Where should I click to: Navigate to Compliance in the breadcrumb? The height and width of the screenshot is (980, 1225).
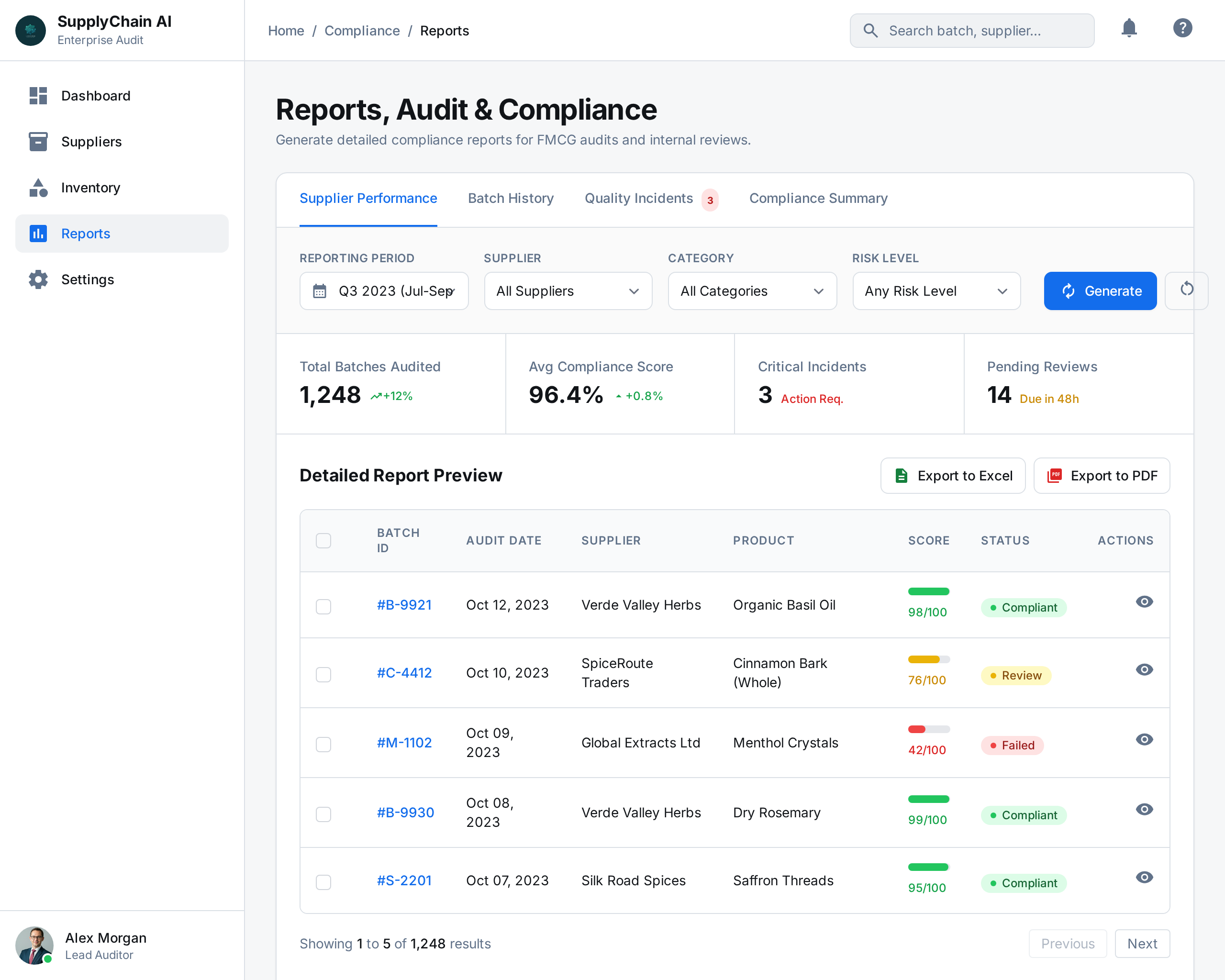click(x=362, y=31)
